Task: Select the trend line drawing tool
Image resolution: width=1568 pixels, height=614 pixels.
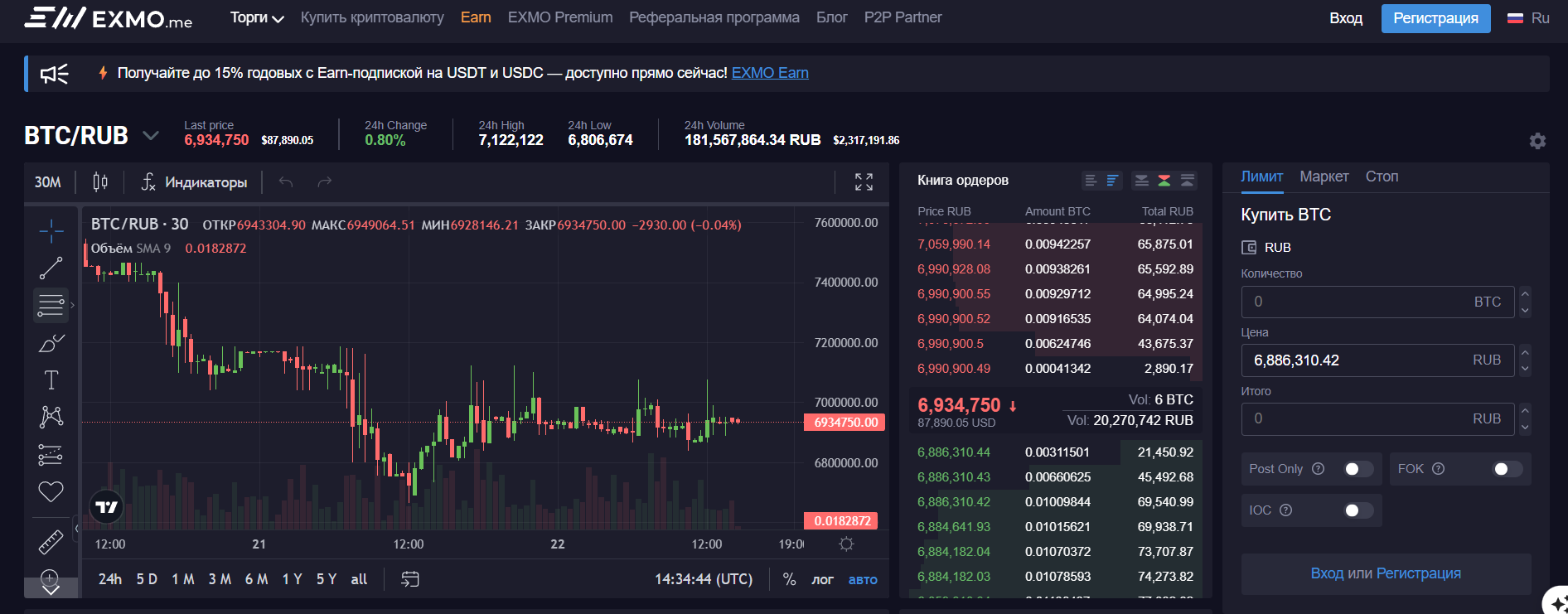Action: tap(51, 268)
